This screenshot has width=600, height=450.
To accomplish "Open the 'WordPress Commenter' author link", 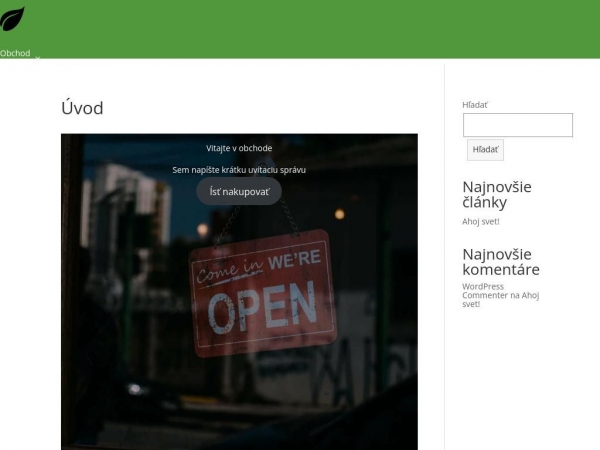I will [483, 291].
